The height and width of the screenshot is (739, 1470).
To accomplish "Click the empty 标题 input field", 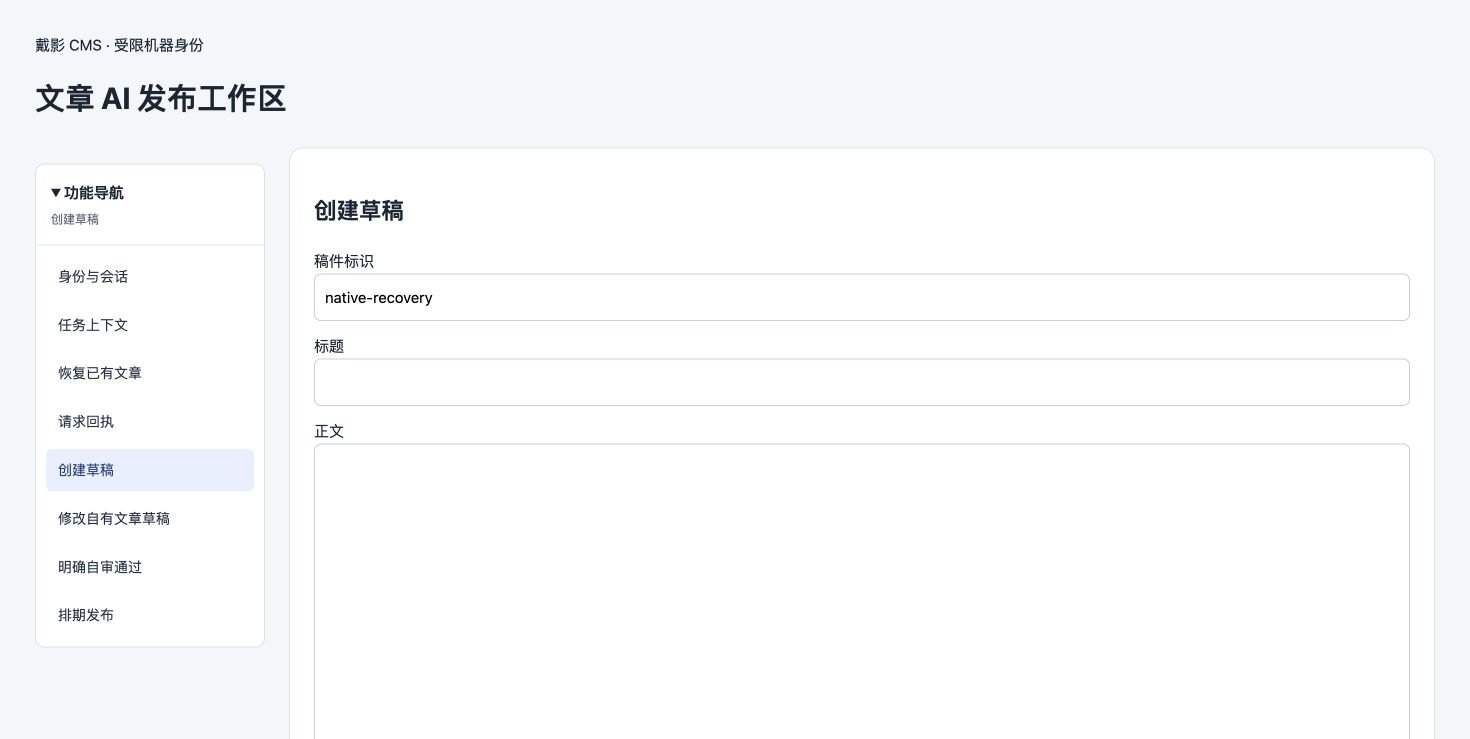I will (862, 382).
